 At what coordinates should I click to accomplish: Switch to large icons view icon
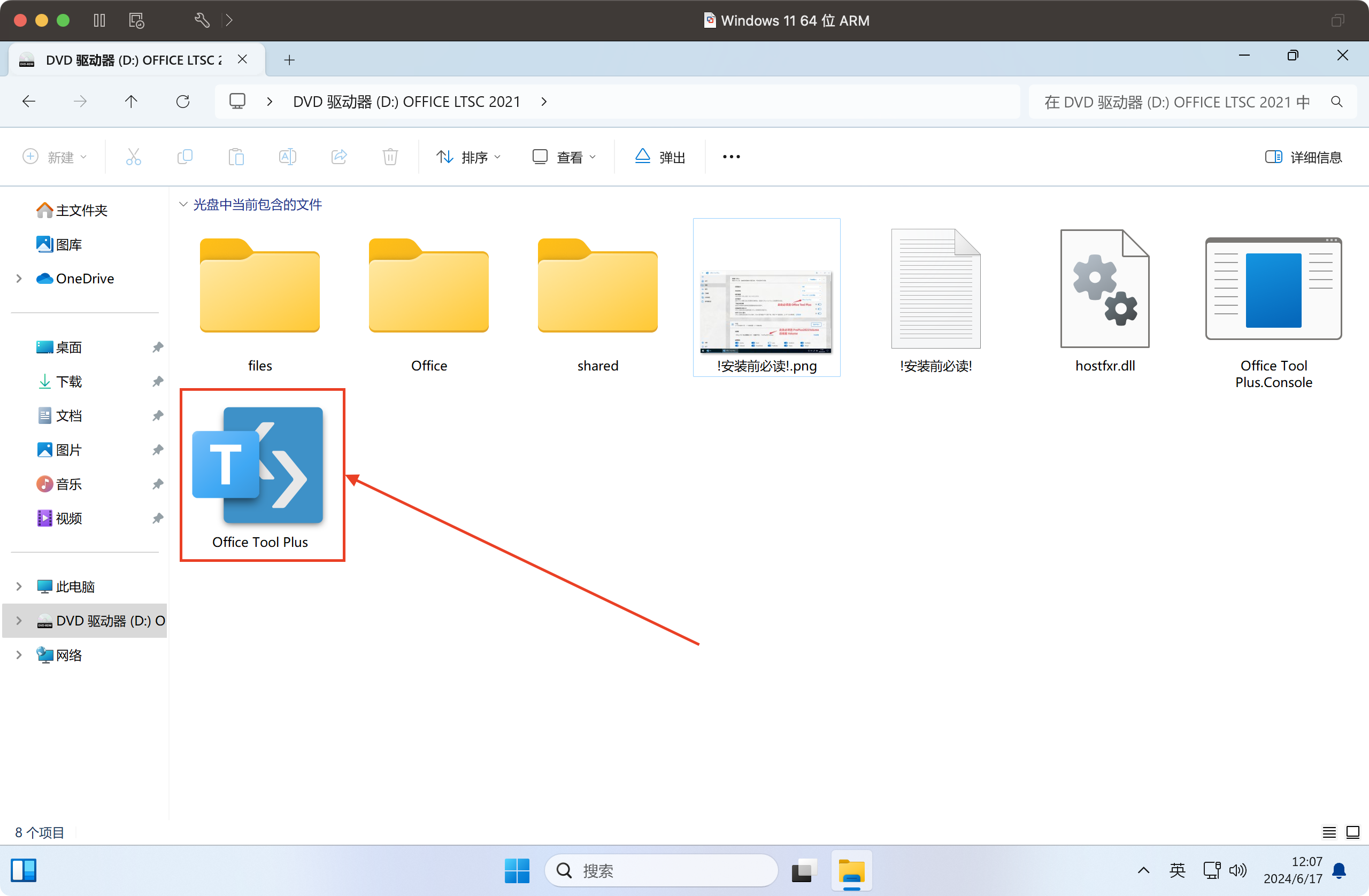click(1353, 832)
